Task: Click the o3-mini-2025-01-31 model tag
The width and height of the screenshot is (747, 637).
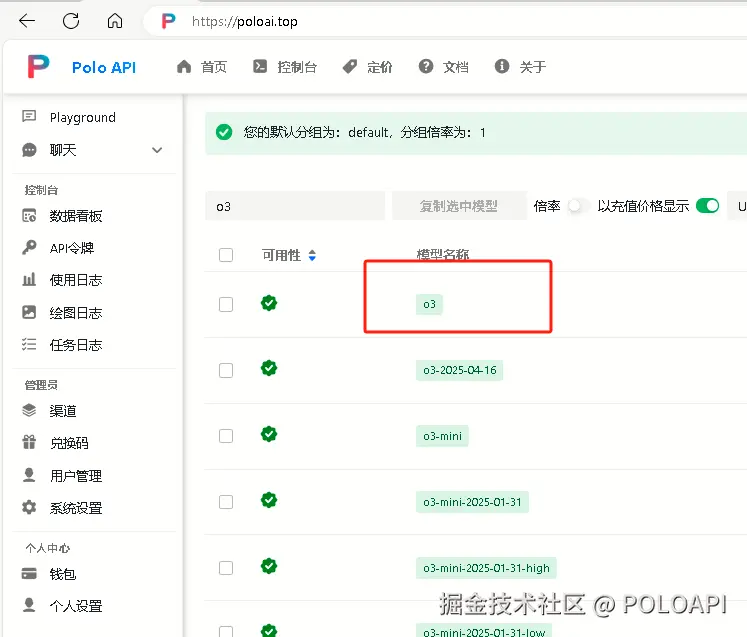Action: click(x=472, y=502)
